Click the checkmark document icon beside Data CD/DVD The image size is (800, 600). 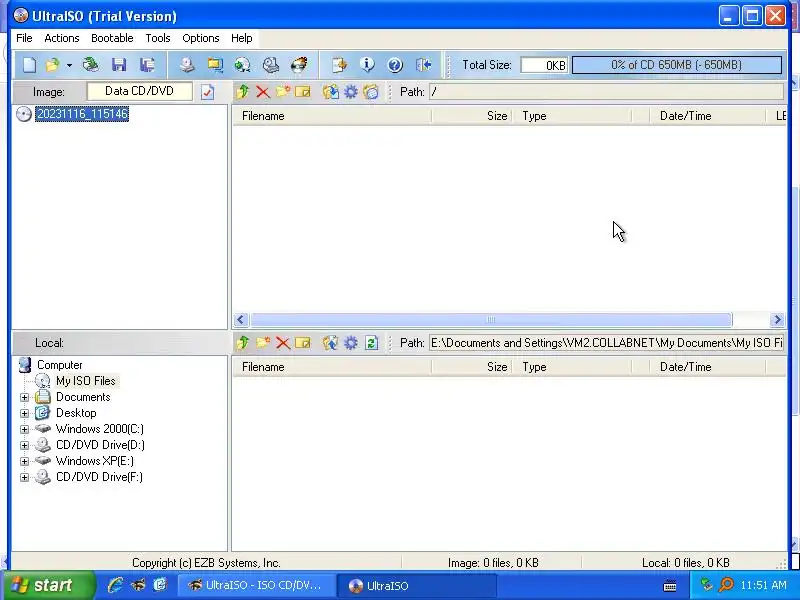207,92
